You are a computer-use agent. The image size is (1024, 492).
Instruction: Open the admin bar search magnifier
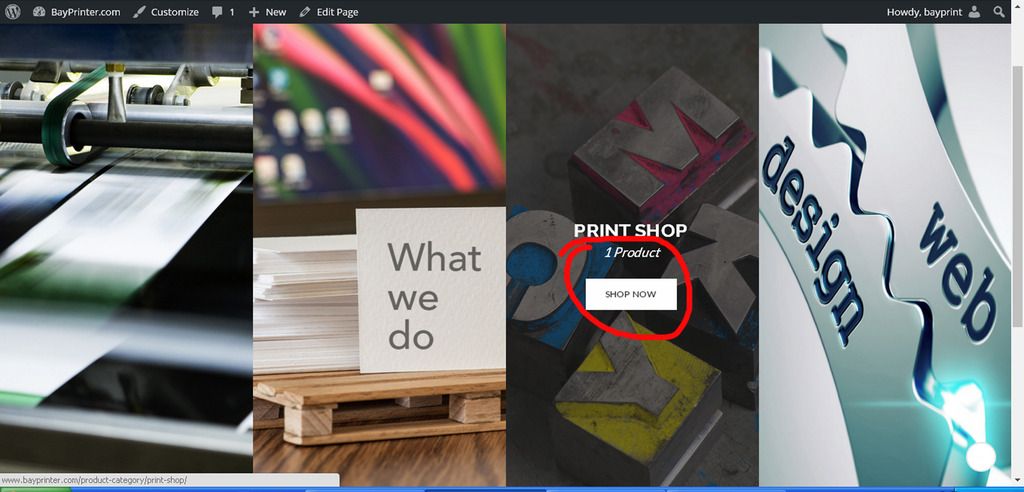[999, 12]
